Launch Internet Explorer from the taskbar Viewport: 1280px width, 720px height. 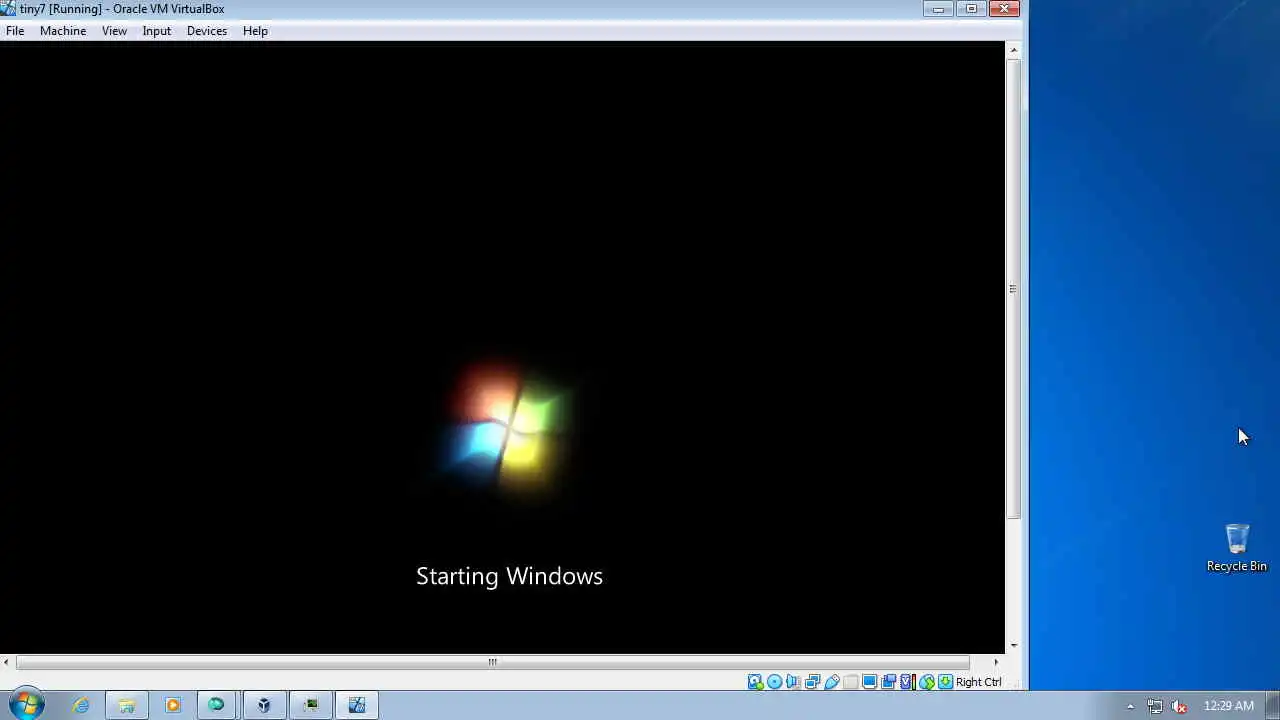pyautogui.click(x=80, y=705)
